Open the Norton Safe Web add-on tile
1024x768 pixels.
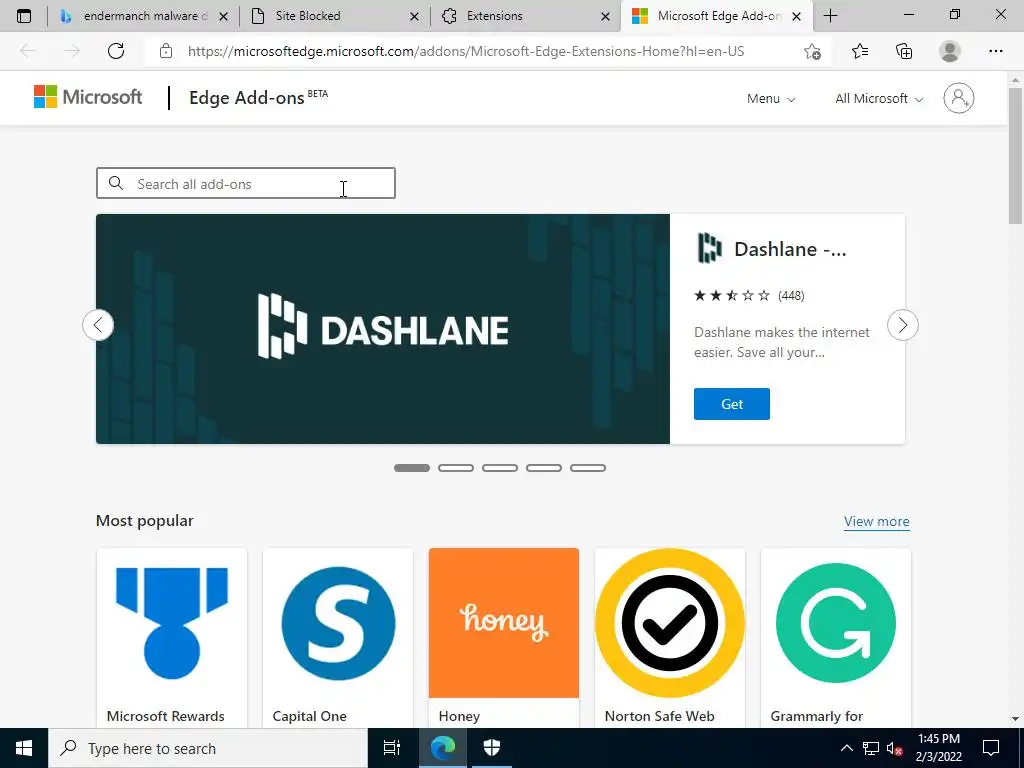pyautogui.click(x=670, y=637)
